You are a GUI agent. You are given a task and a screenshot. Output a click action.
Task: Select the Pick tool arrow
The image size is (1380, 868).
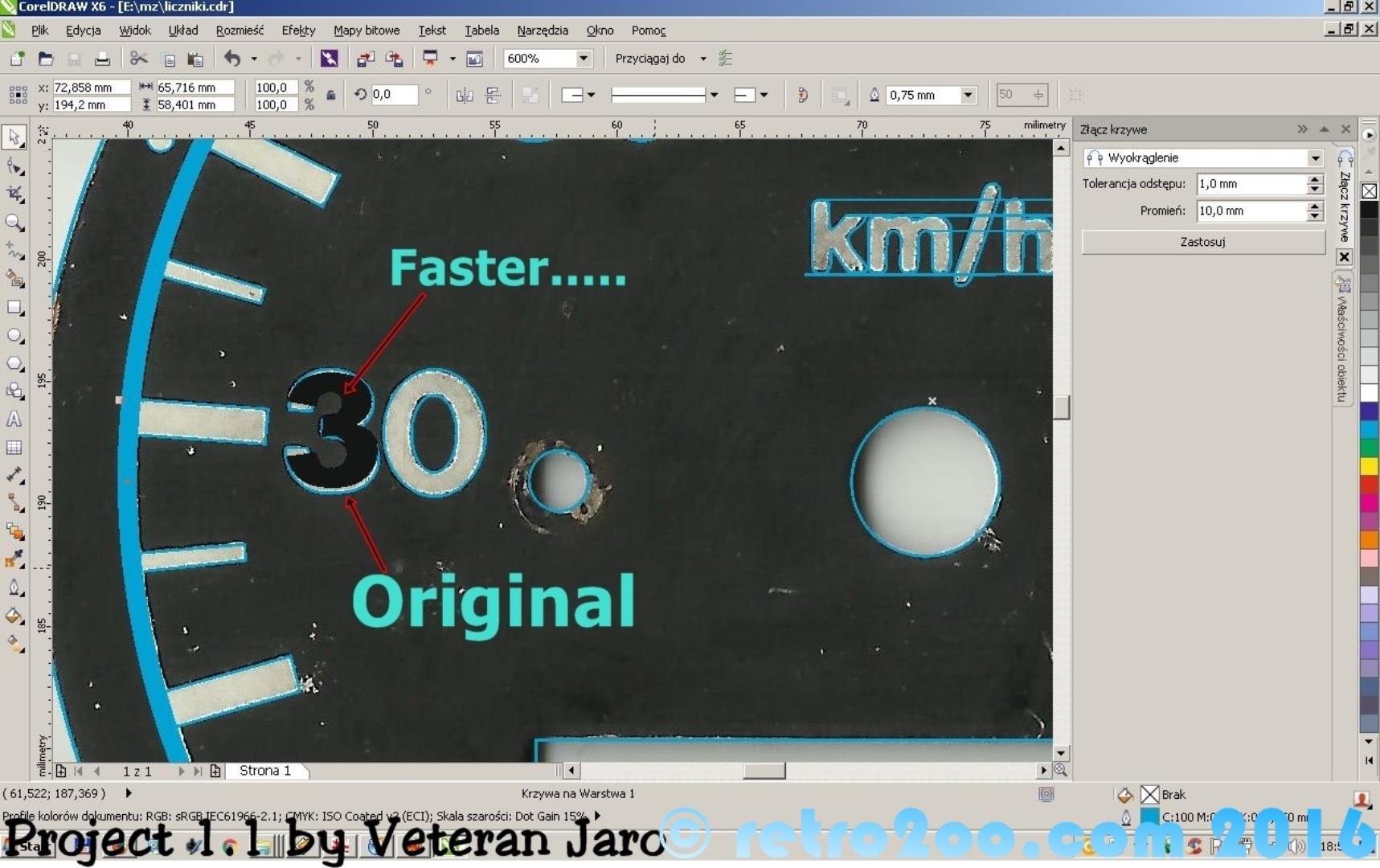[x=14, y=137]
